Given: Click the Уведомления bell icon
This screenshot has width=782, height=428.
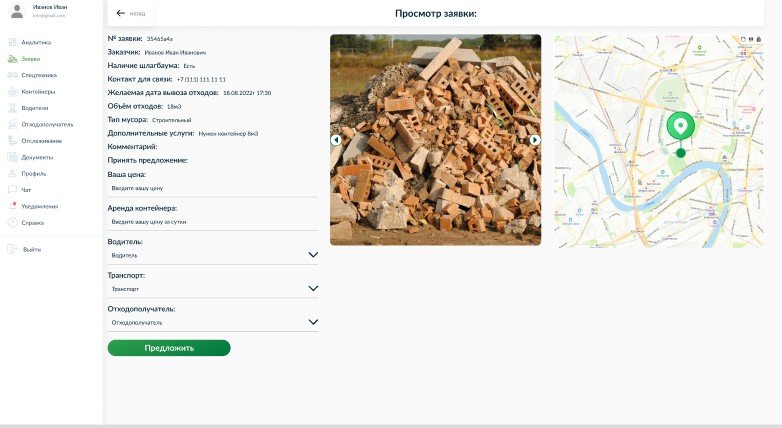Looking at the screenshot, I should click(12, 206).
